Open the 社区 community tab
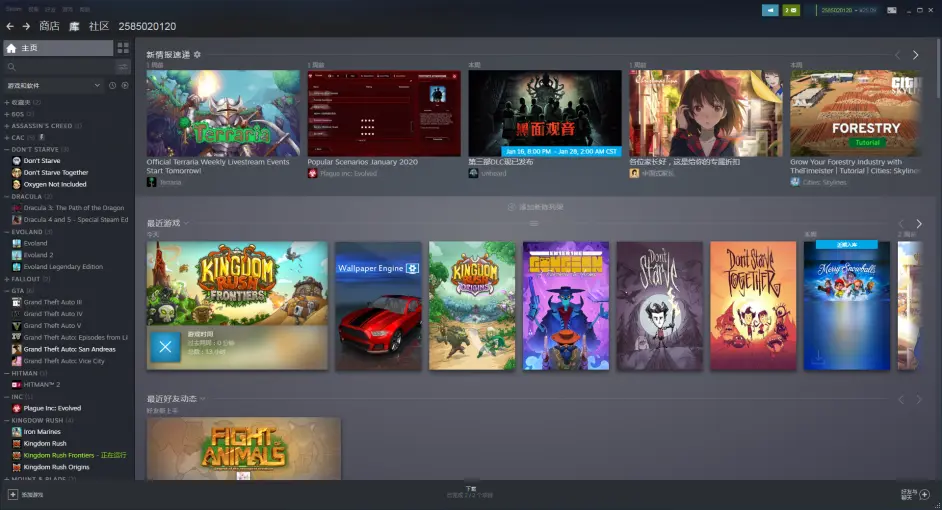The image size is (942, 510). coord(99,26)
